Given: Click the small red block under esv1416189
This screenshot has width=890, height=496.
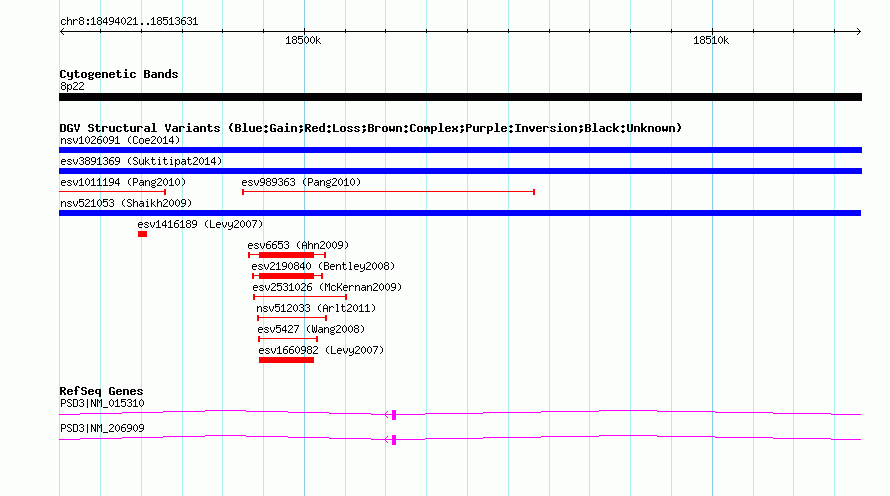Looking at the screenshot, I should (x=142, y=234).
